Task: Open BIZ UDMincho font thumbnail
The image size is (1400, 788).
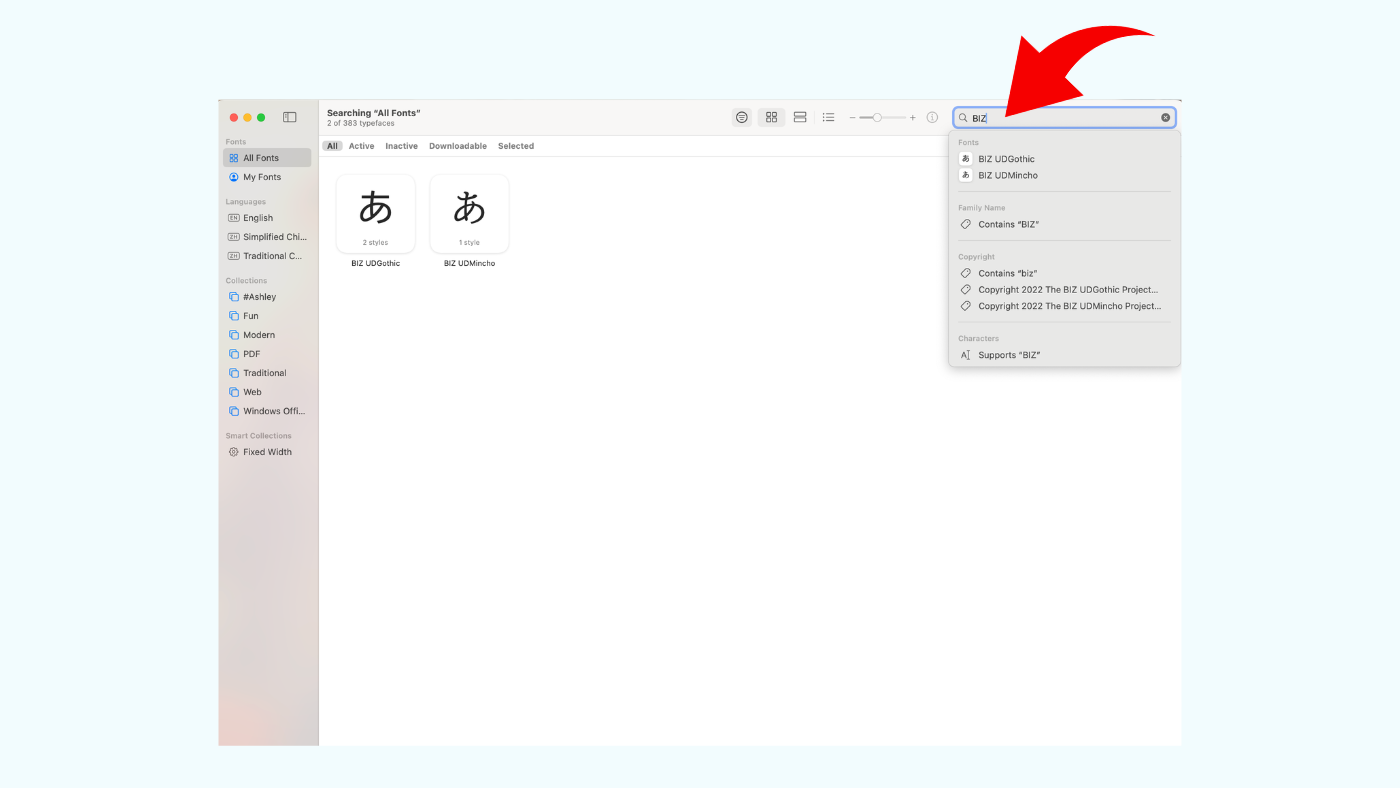Action: click(469, 214)
